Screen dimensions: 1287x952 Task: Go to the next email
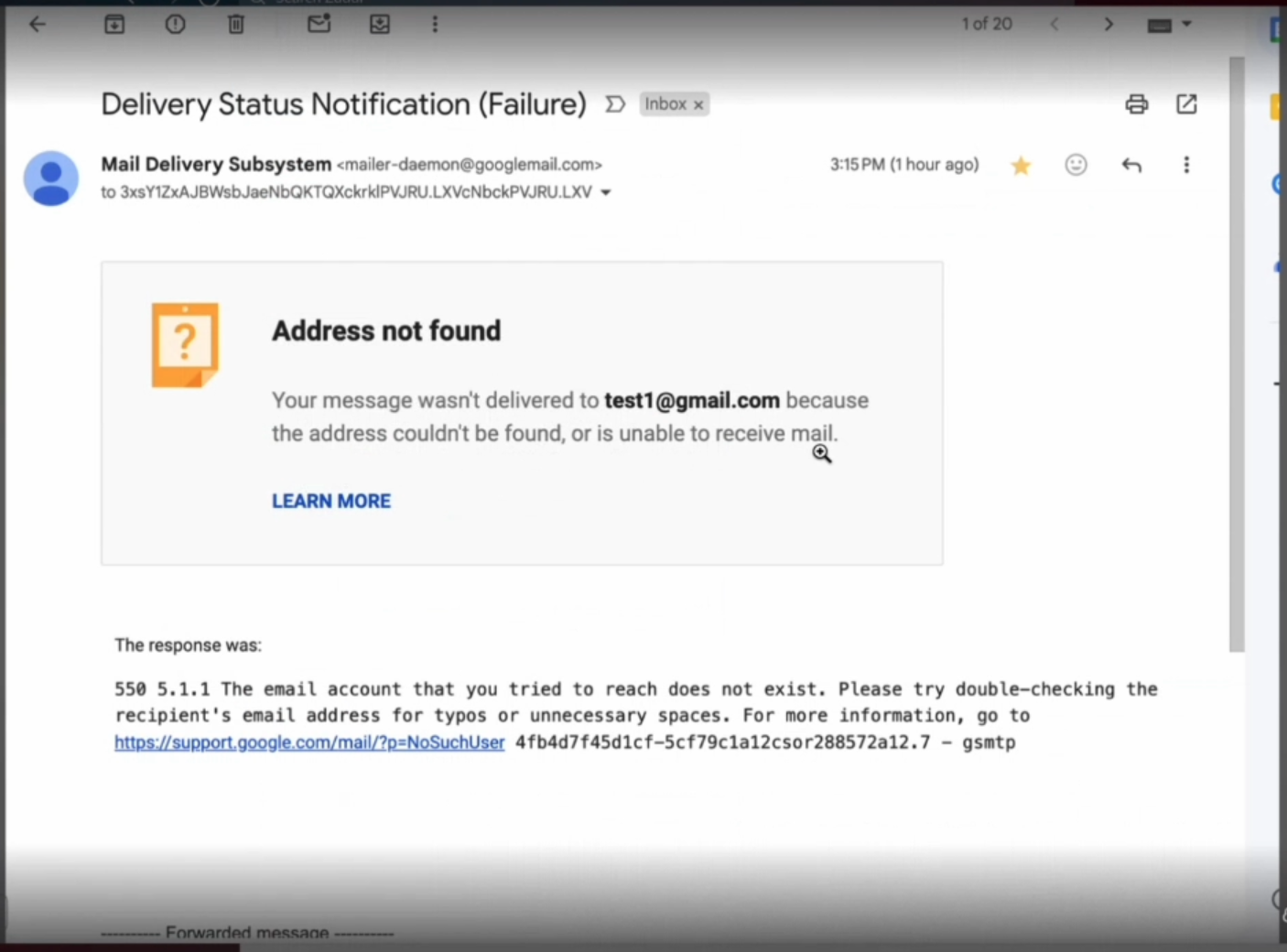1109,25
